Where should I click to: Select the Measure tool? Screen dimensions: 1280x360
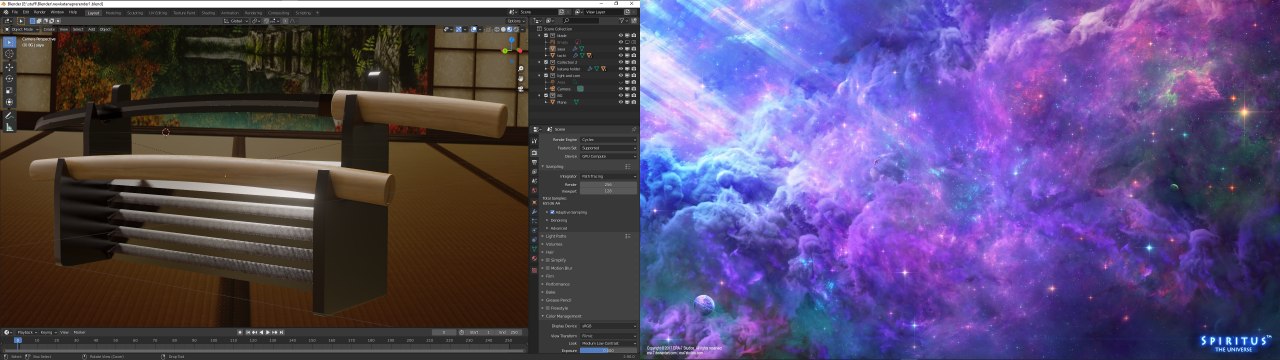(x=9, y=127)
